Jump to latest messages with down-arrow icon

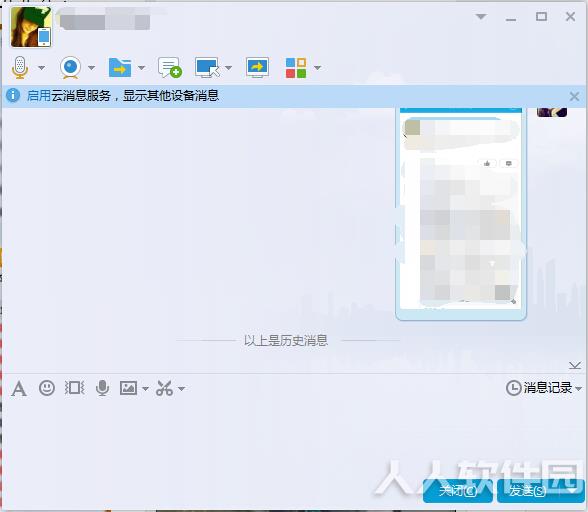click(x=574, y=365)
